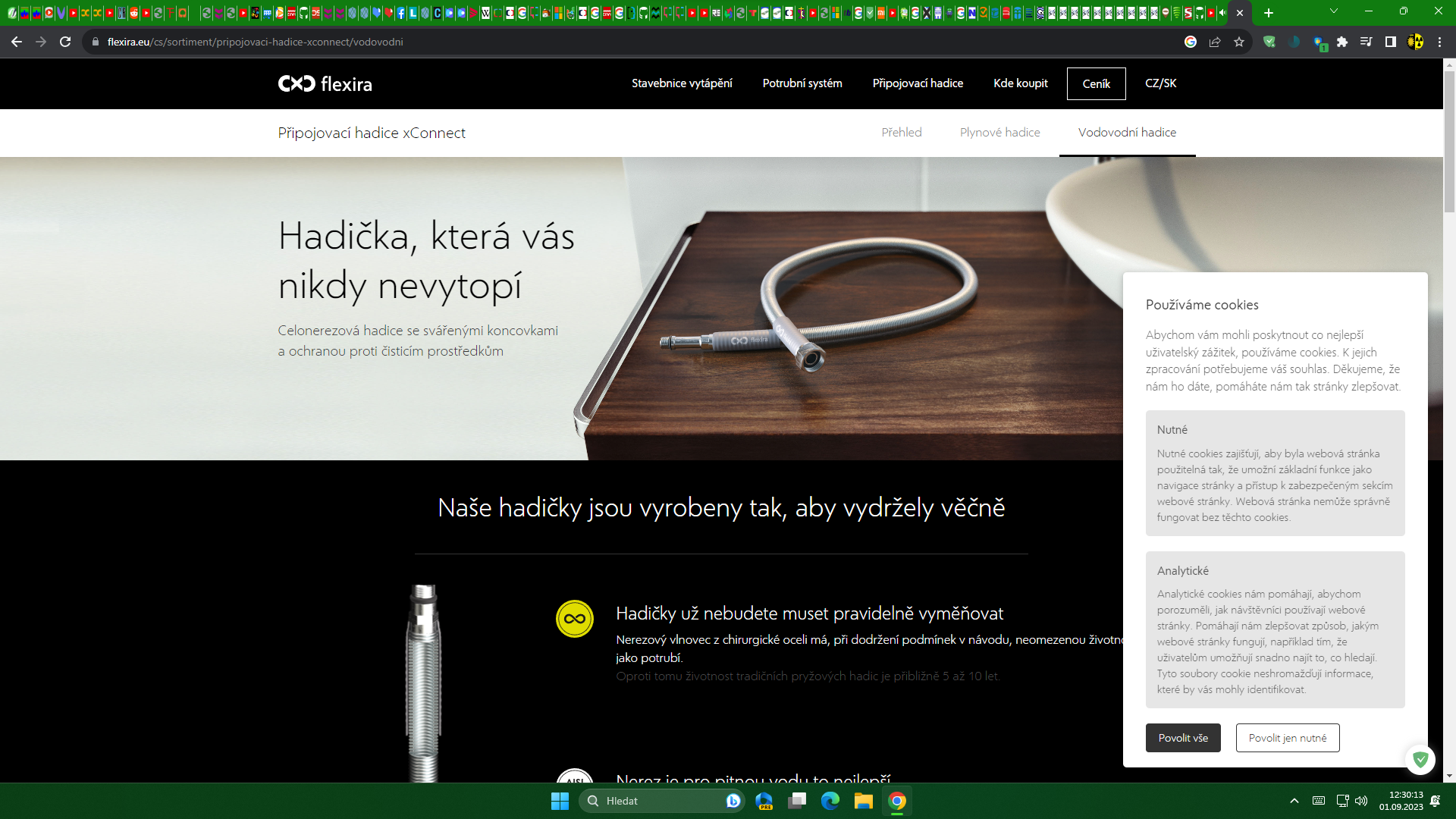Open Microsoft Edge from taskbar
Screen dimensions: 1456x819
[x=830, y=801]
